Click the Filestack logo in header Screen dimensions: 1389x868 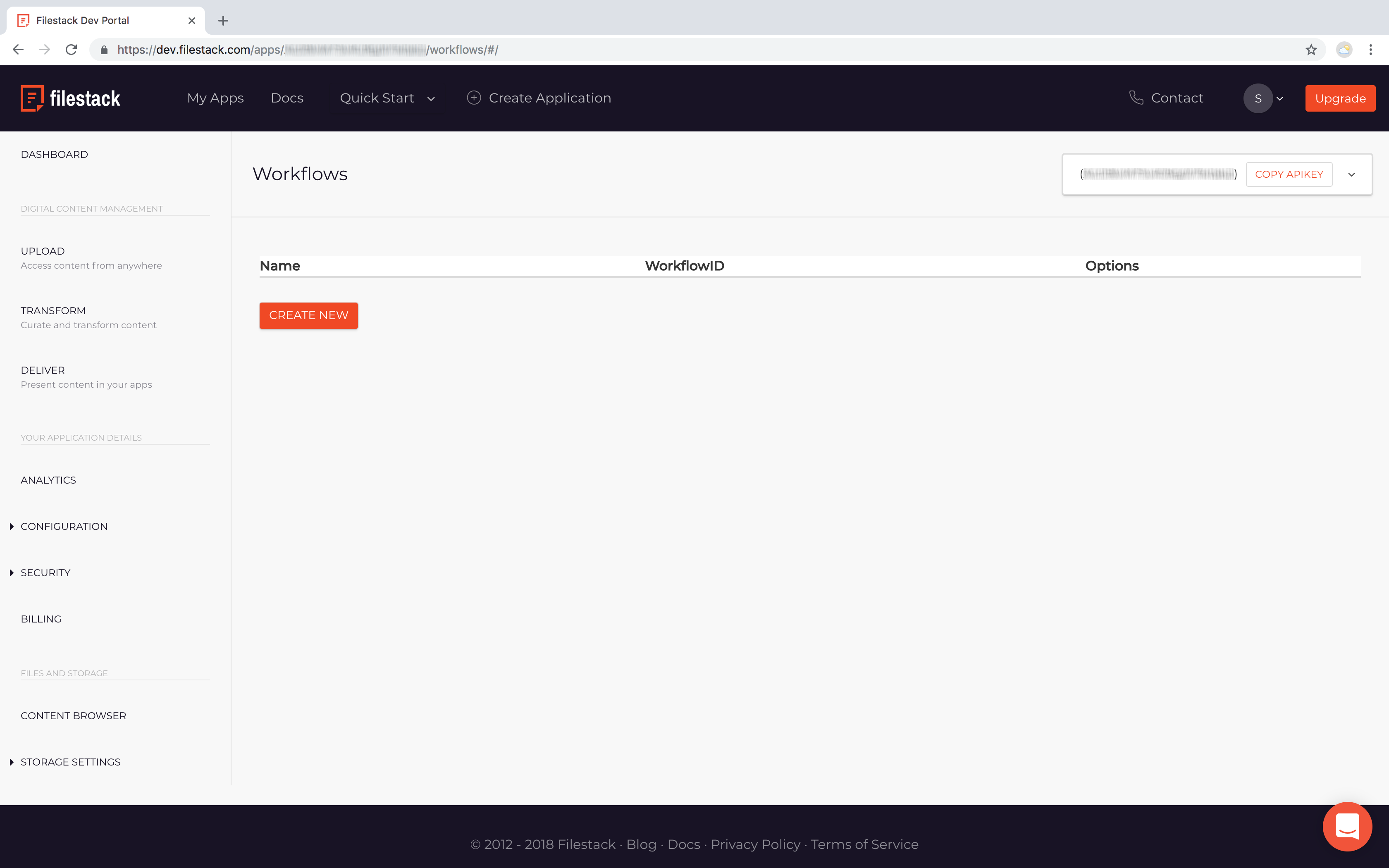pos(71,98)
